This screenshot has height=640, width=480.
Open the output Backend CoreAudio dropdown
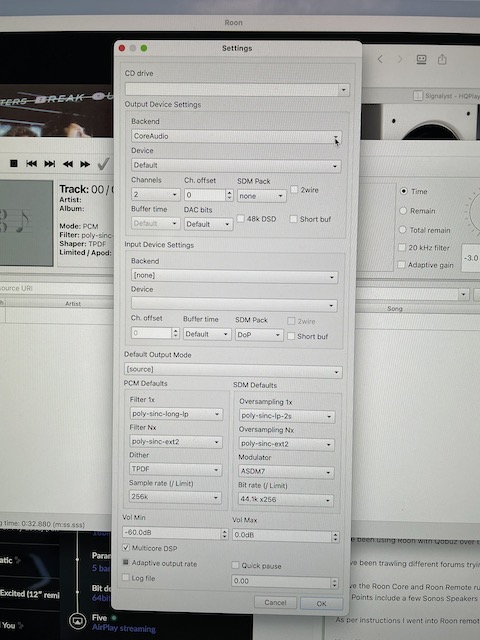tap(236, 136)
